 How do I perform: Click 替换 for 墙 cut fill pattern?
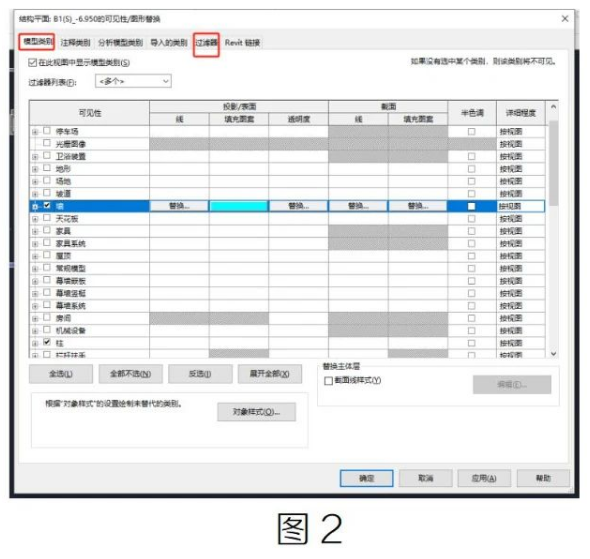pyautogui.click(x=418, y=206)
